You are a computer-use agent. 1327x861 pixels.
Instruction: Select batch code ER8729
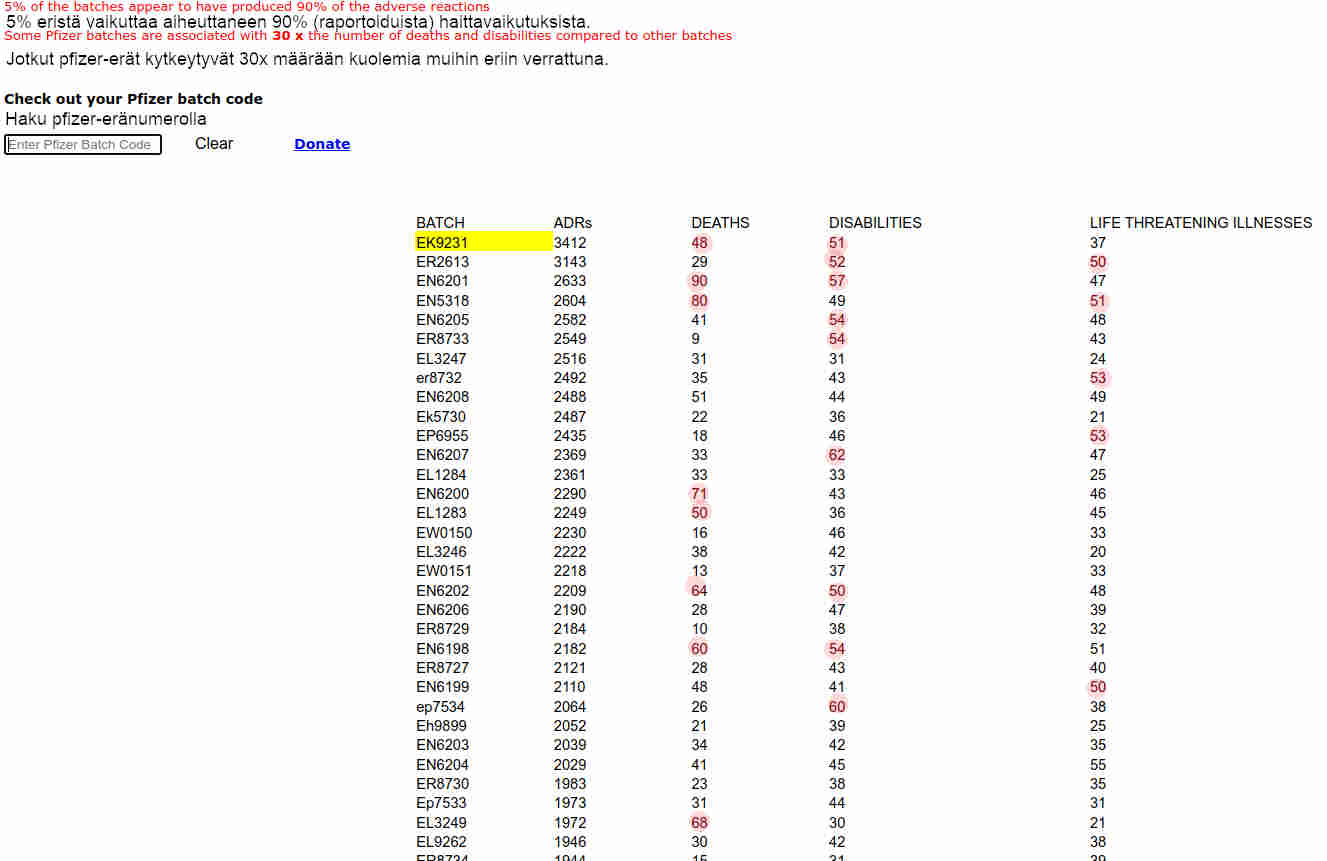pyautogui.click(x=442, y=629)
